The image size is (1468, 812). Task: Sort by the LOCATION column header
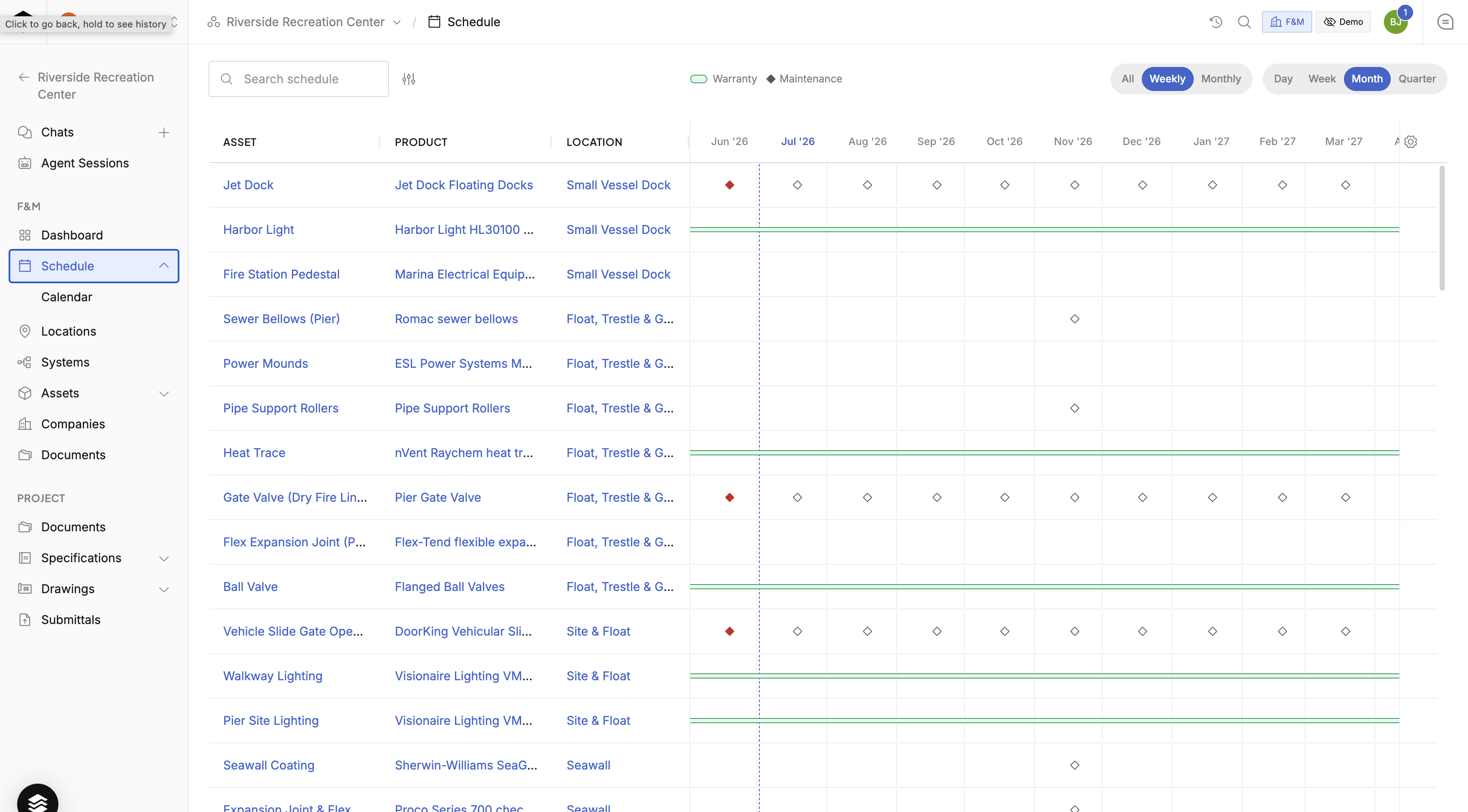(594, 142)
